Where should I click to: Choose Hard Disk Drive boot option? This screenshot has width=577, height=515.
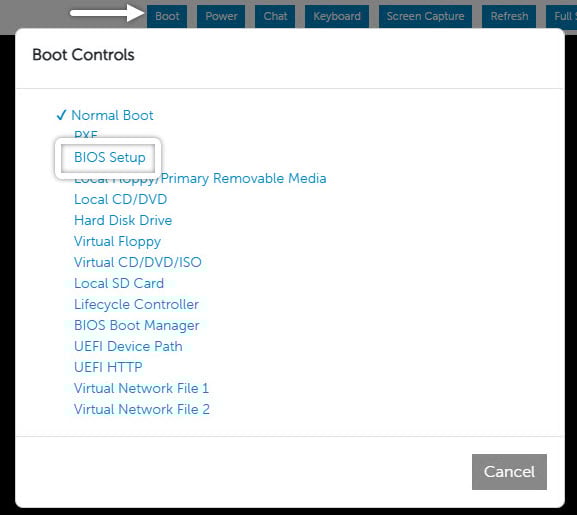tap(123, 220)
